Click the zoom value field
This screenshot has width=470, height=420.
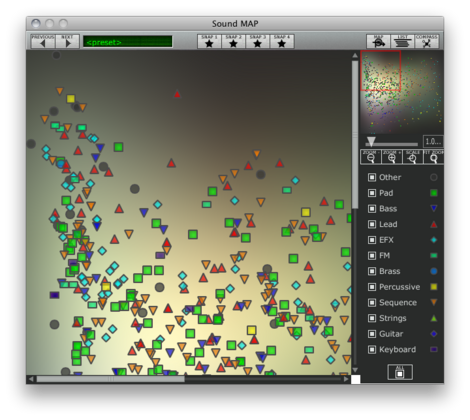point(433,141)
